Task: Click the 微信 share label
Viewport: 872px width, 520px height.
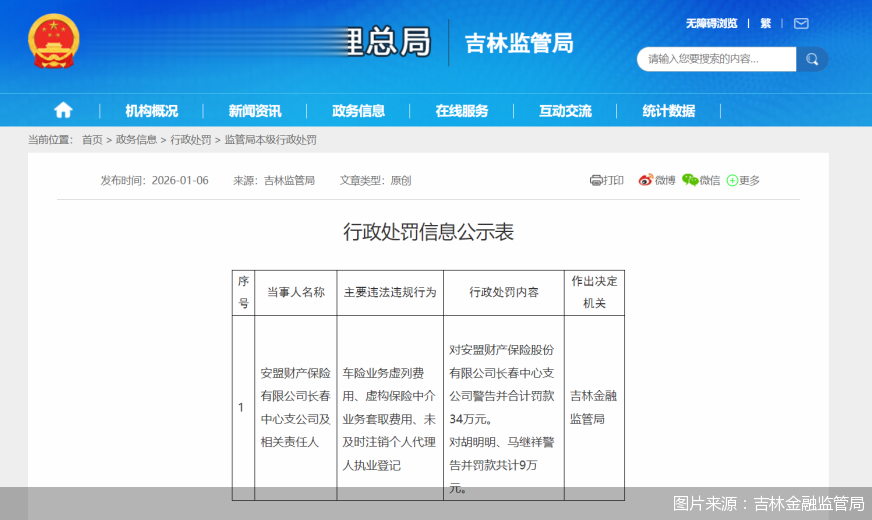Action: [x=710, y=180]
